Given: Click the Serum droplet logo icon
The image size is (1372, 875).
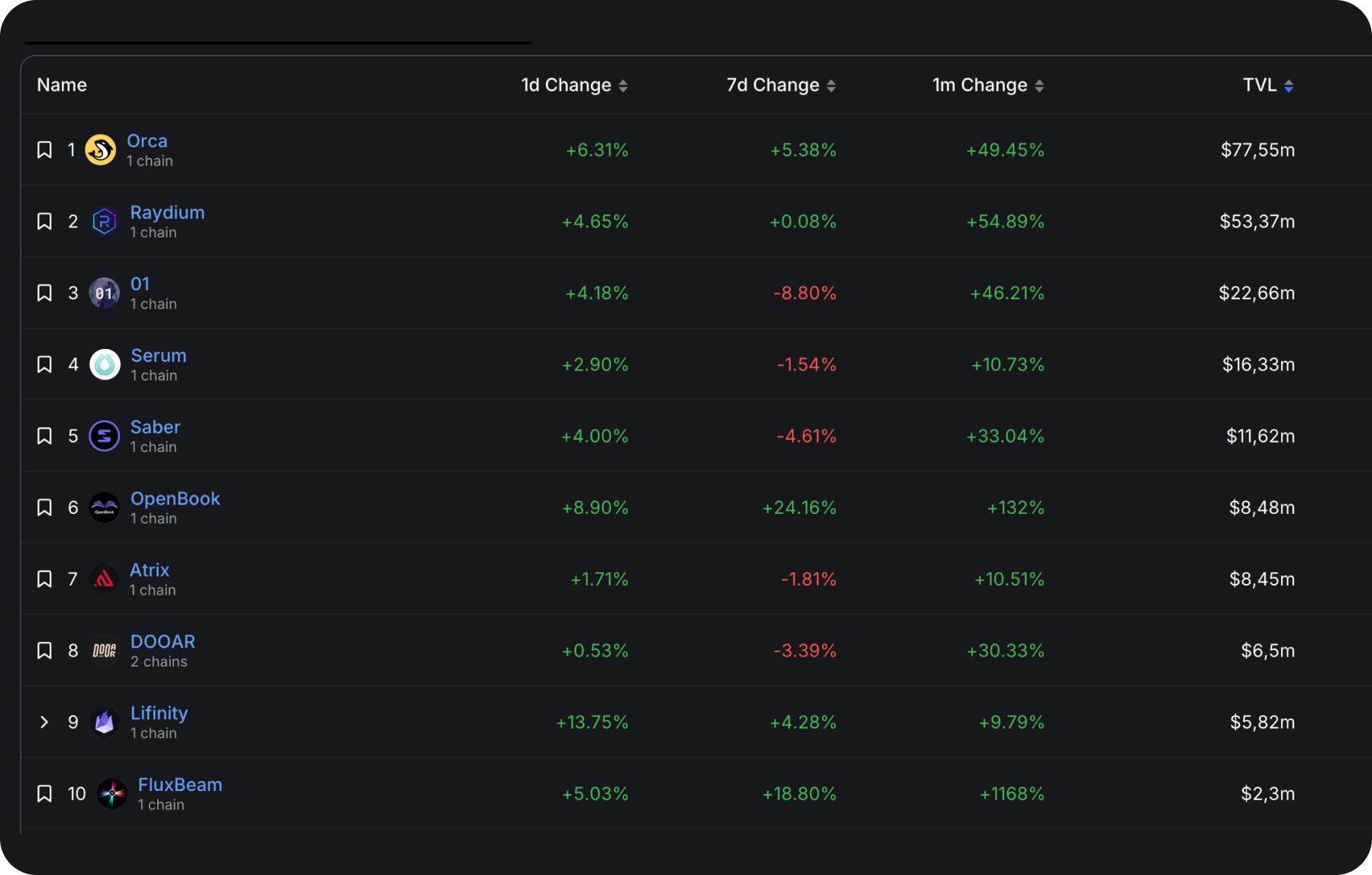Looking at the screenshot, I should click(x=105, y=365).
